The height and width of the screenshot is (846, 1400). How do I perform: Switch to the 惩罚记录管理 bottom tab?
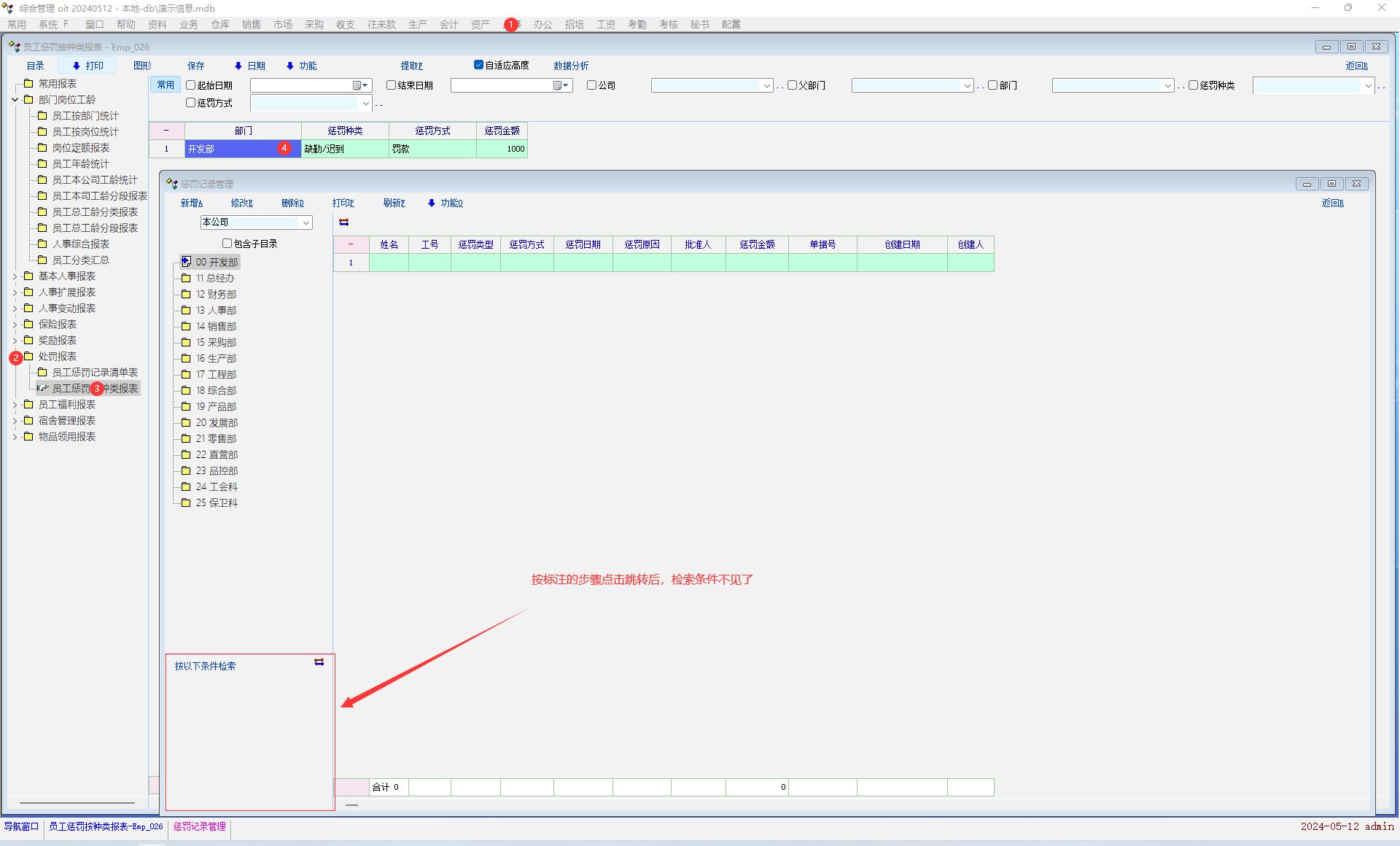[199, 826]
